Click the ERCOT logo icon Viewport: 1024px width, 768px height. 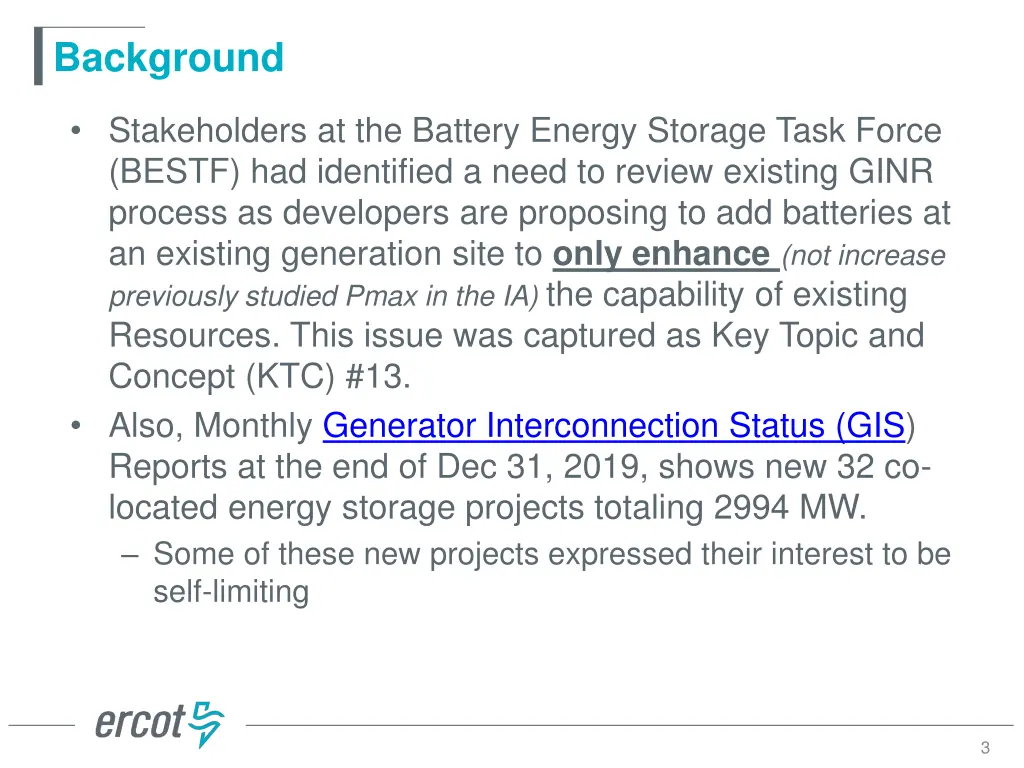160,724
